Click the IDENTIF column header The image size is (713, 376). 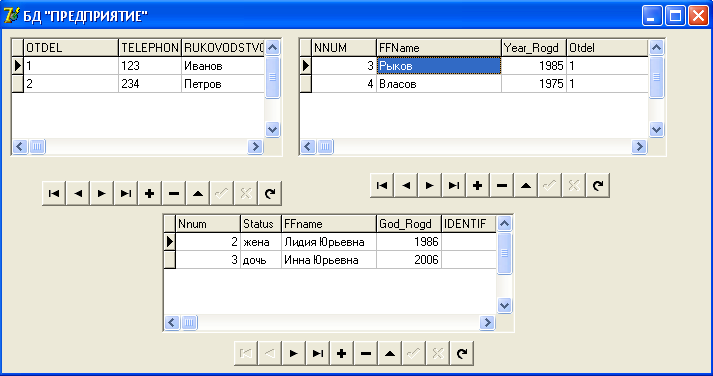point(469,224)
